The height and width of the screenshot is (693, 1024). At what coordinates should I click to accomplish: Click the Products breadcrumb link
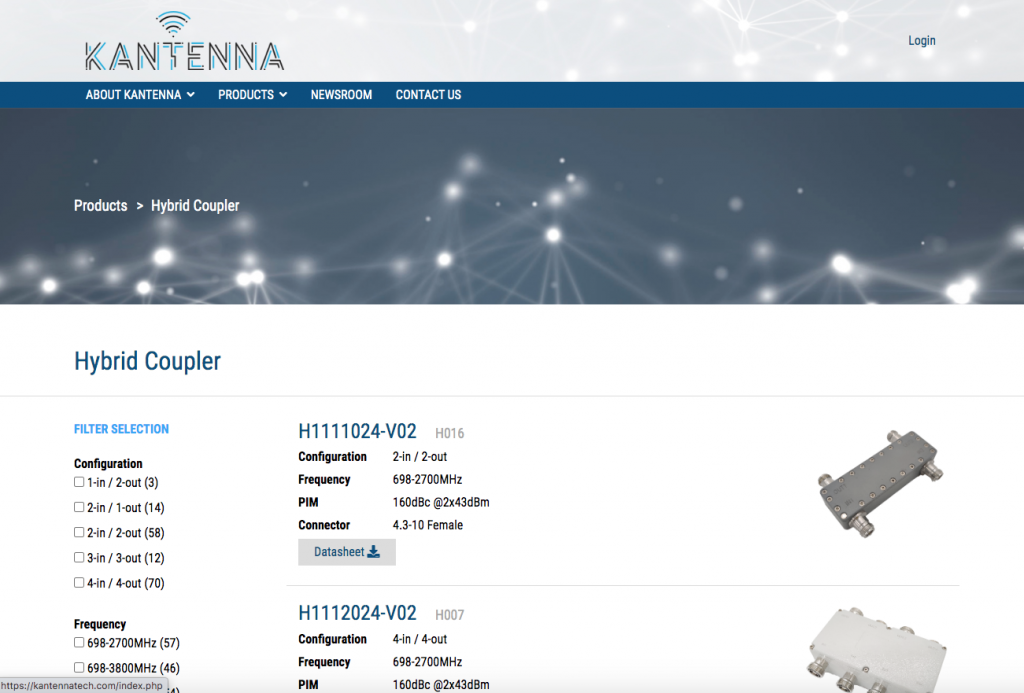pos(100,206)
